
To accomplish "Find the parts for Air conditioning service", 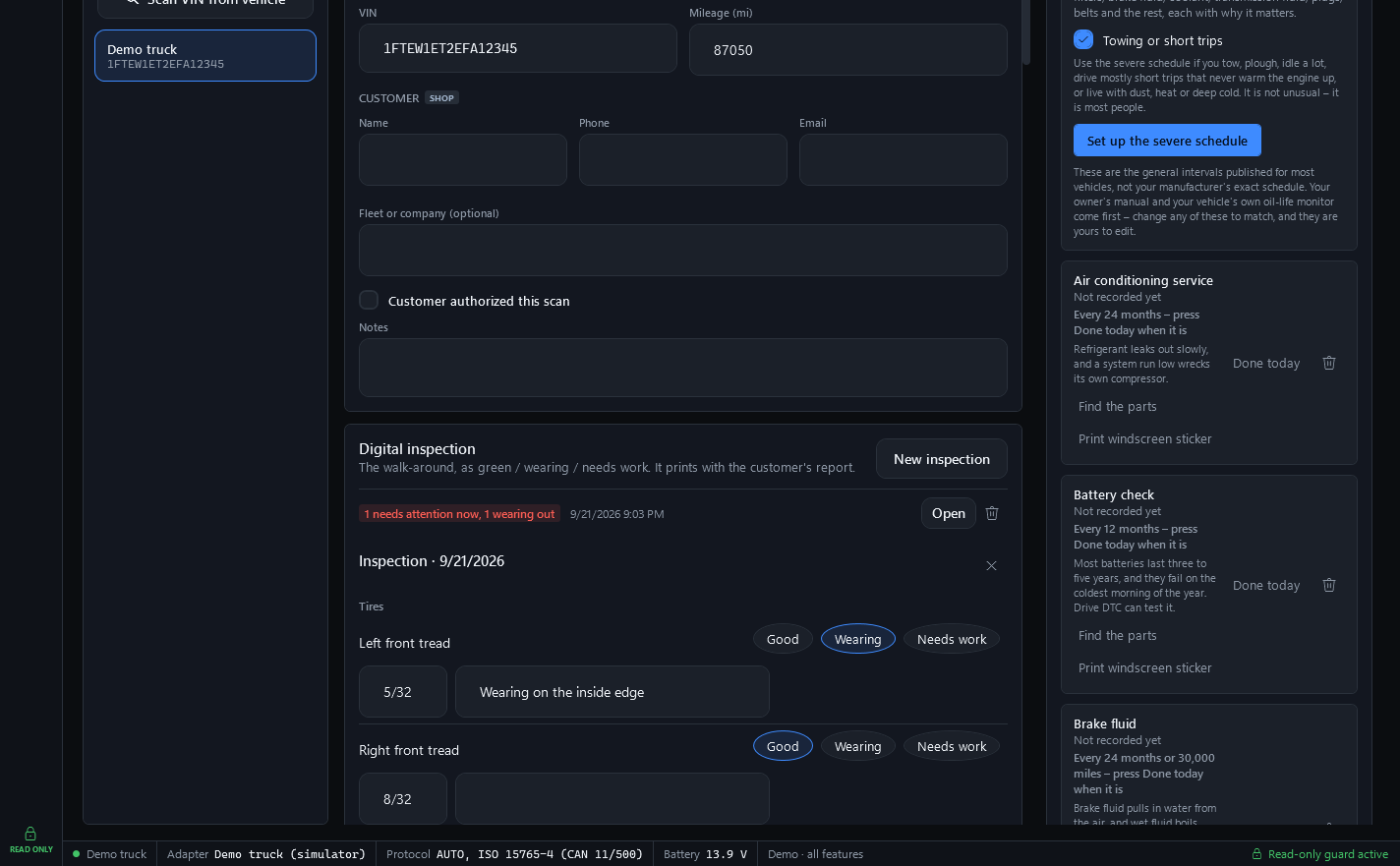I will click(x=1118, y=406).
